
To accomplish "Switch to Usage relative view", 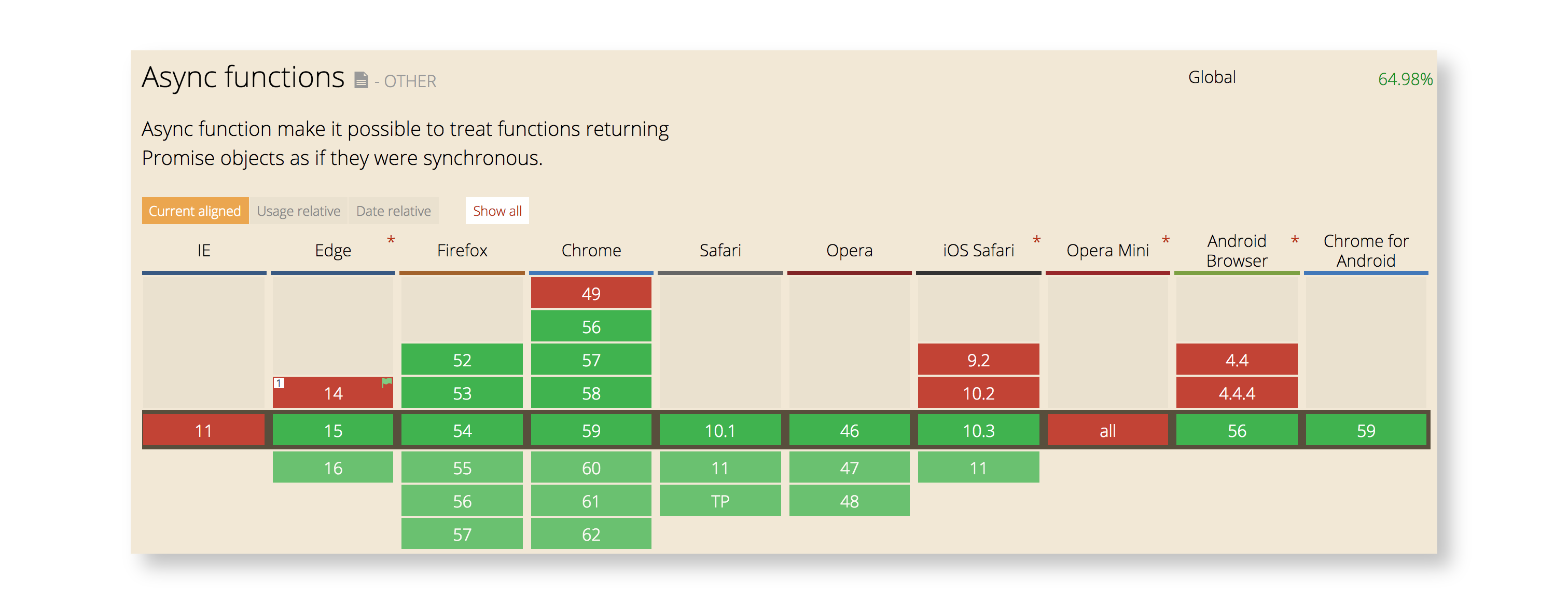I will click(x=298, y=211).
